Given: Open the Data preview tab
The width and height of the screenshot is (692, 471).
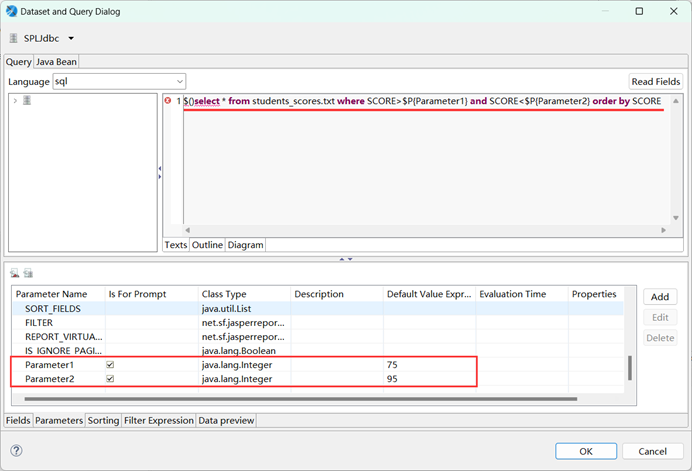Looking at the screenshot, I should coord(227,421).
